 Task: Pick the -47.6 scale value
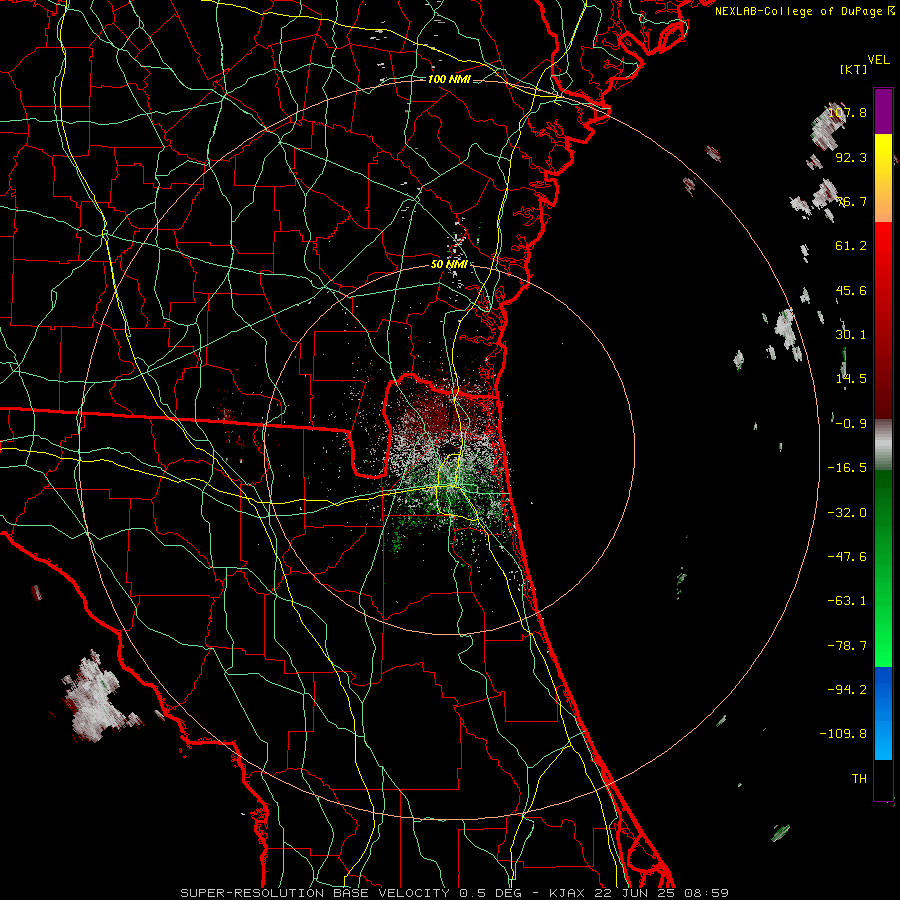[x=847, y=557]
